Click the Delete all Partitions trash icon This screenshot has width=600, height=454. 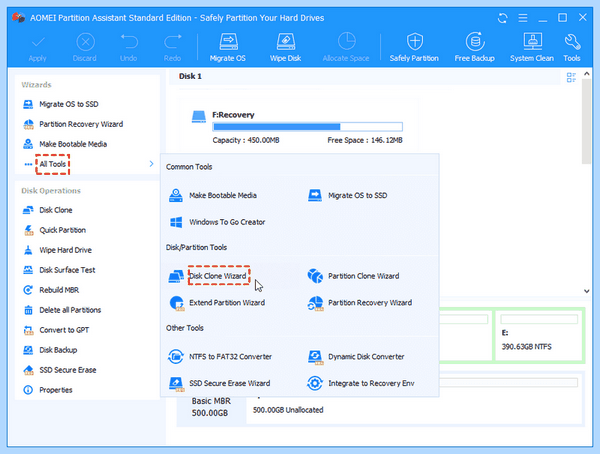click(x=28, y=310)
